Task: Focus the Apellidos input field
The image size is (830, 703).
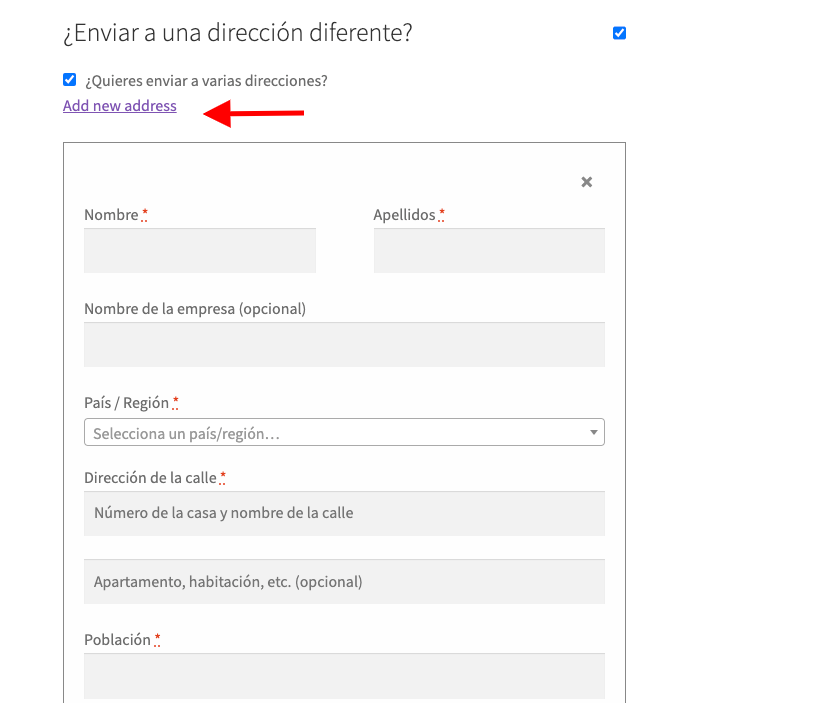Action: [489, 250]
